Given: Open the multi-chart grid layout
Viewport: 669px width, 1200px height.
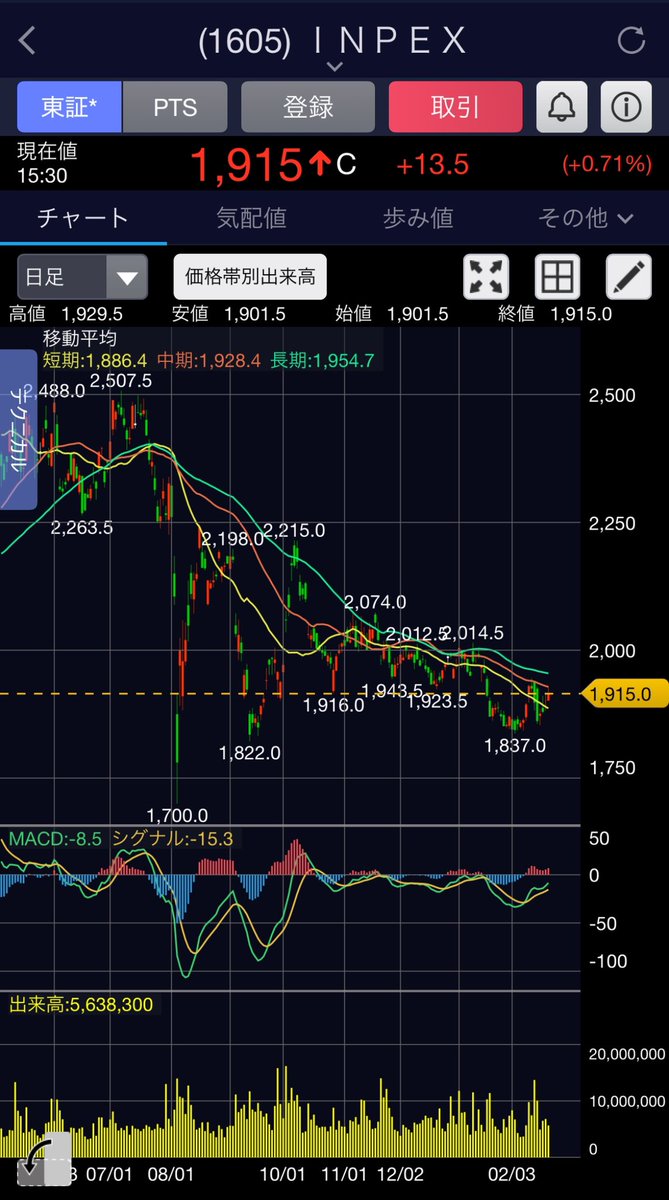Looking at the screenshot, I should 558,277.
